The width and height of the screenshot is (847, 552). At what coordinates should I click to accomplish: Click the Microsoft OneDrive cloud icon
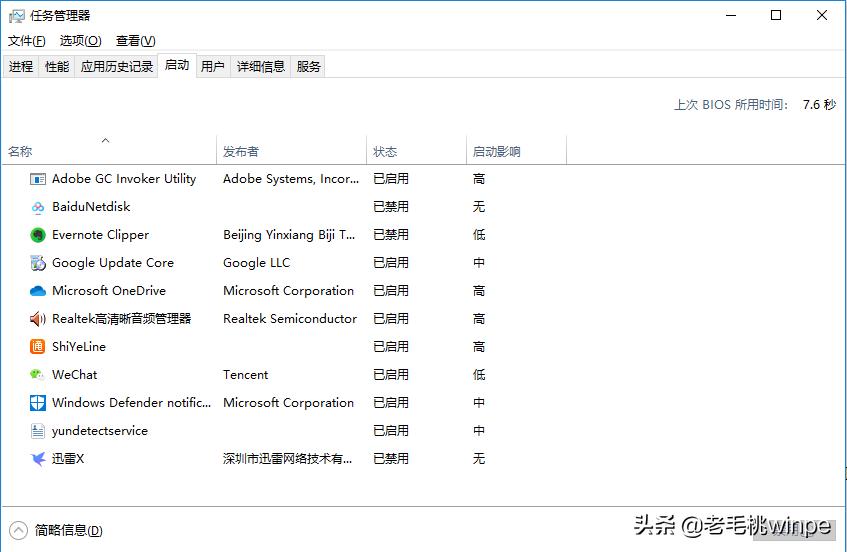pos(38,291)
